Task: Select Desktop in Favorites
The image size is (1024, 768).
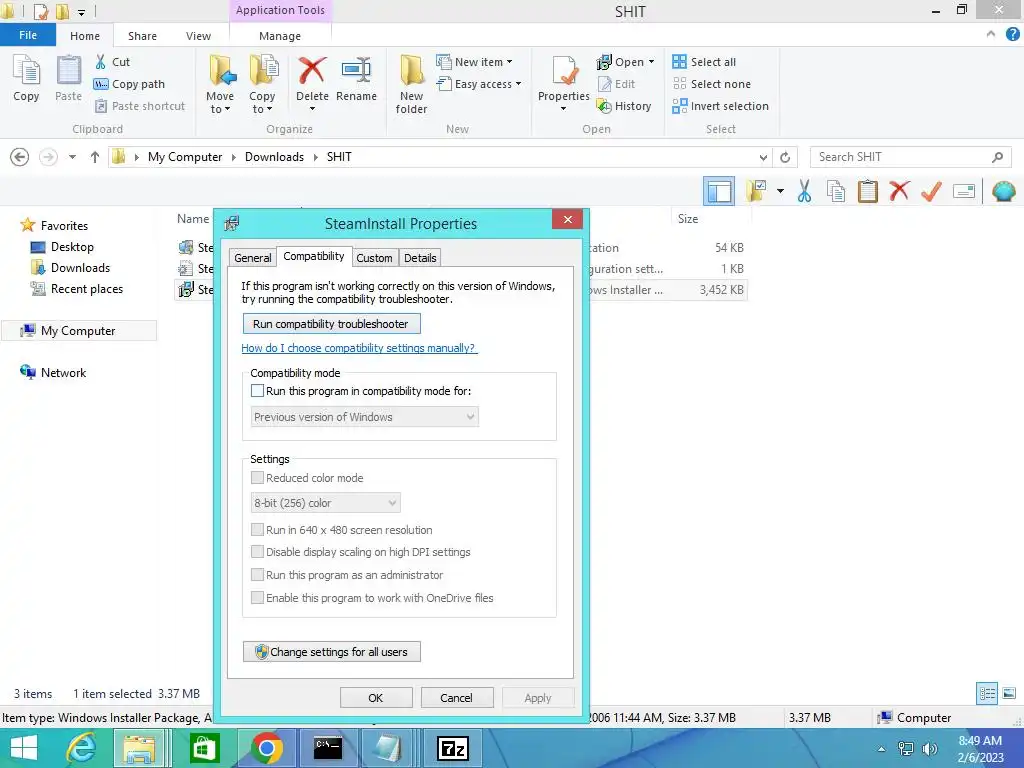Action: tap(63, 247)
